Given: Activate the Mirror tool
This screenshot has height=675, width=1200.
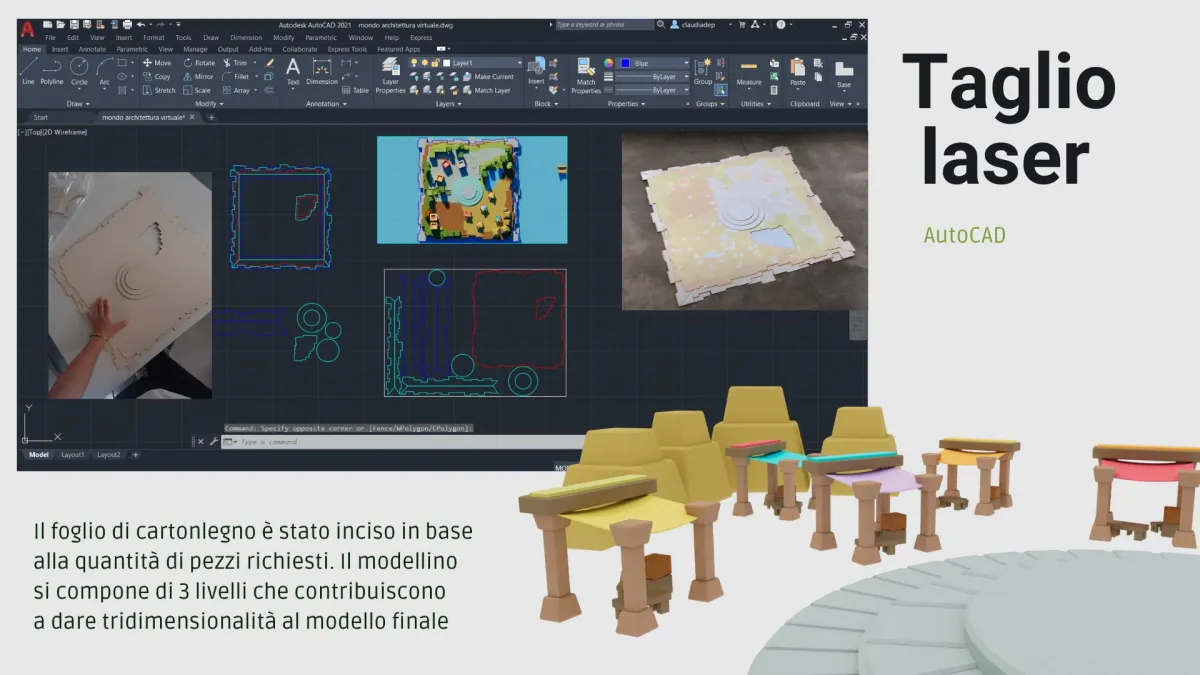Looking at the screenshot, I should [198, 76].
